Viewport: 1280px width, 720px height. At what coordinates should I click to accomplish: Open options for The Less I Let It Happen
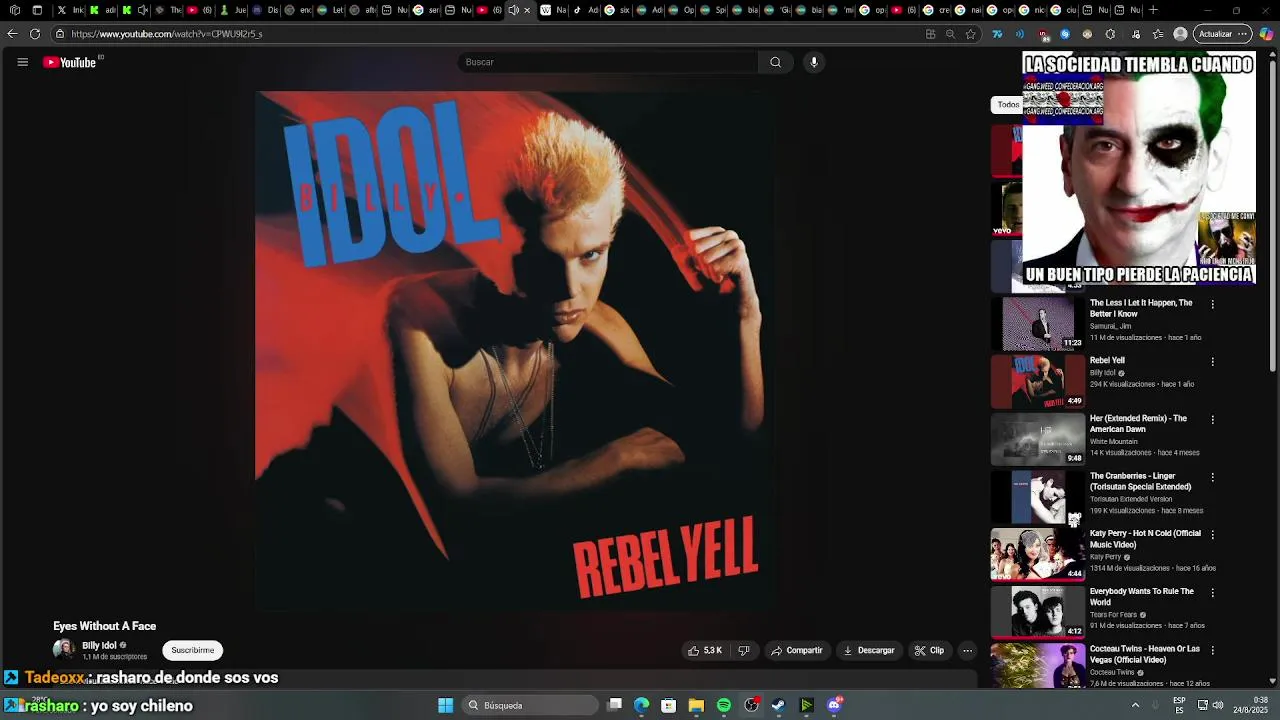click(x=1213, y=304)
